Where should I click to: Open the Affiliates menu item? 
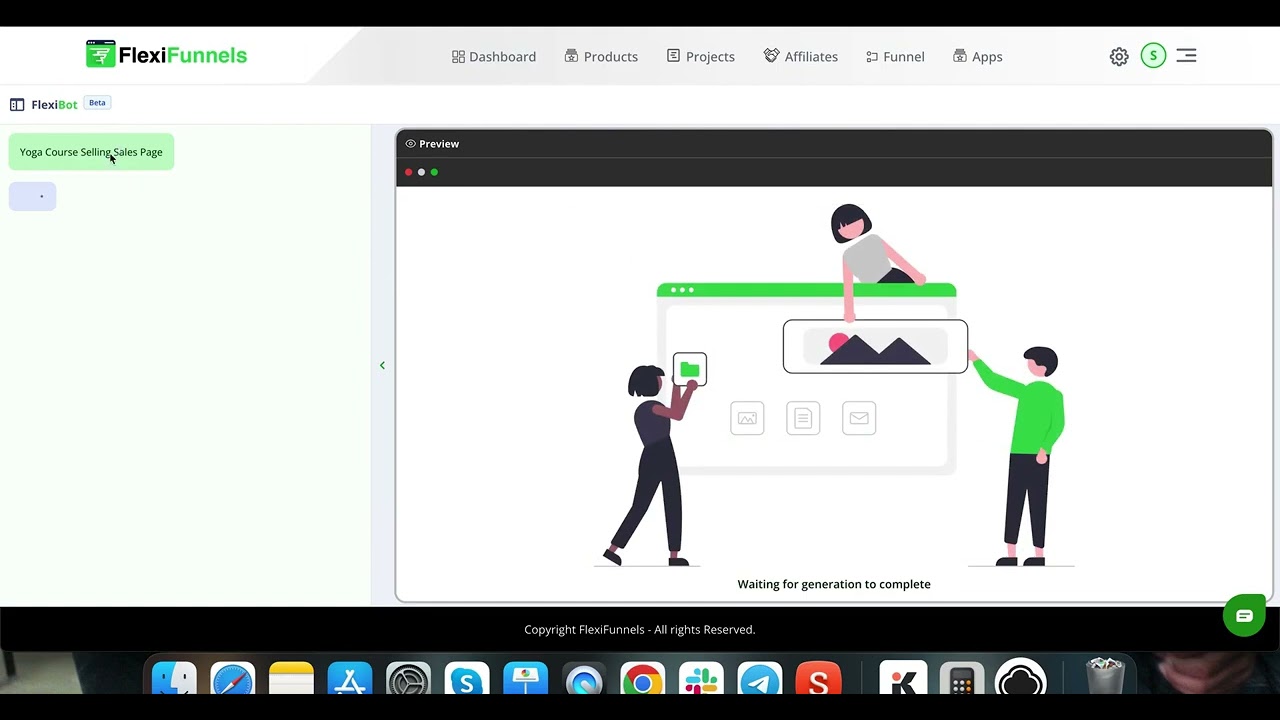[x=801, y=57]
